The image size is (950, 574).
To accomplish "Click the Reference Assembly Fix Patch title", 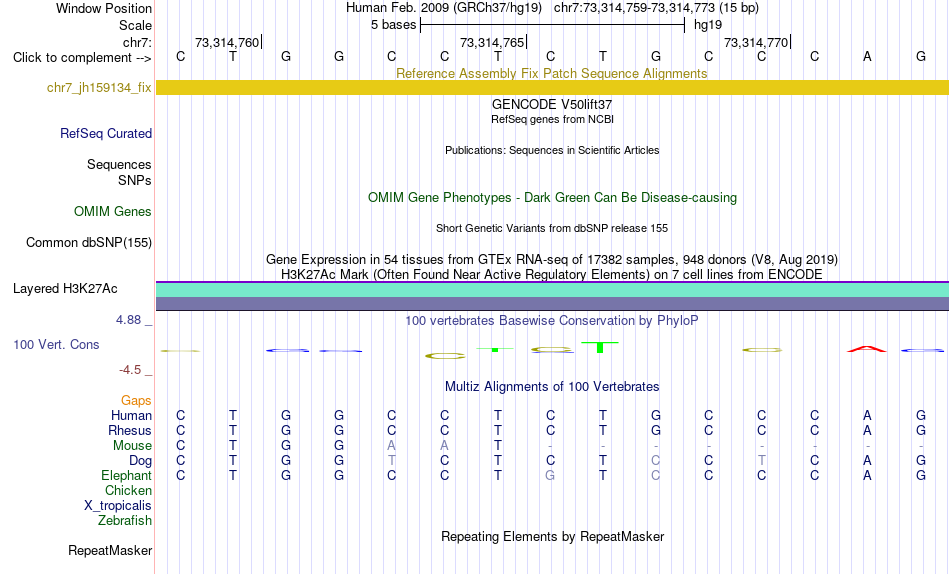I will pyautogui.click(x=552, y=73).
